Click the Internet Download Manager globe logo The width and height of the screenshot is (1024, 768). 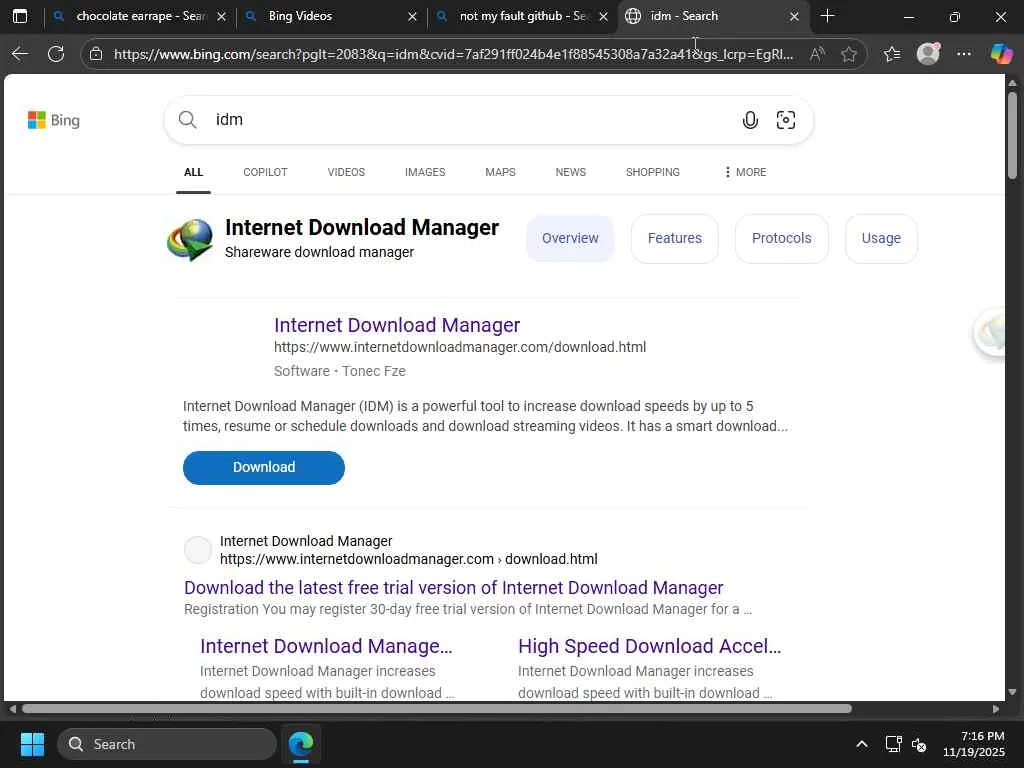coord(190,240)
